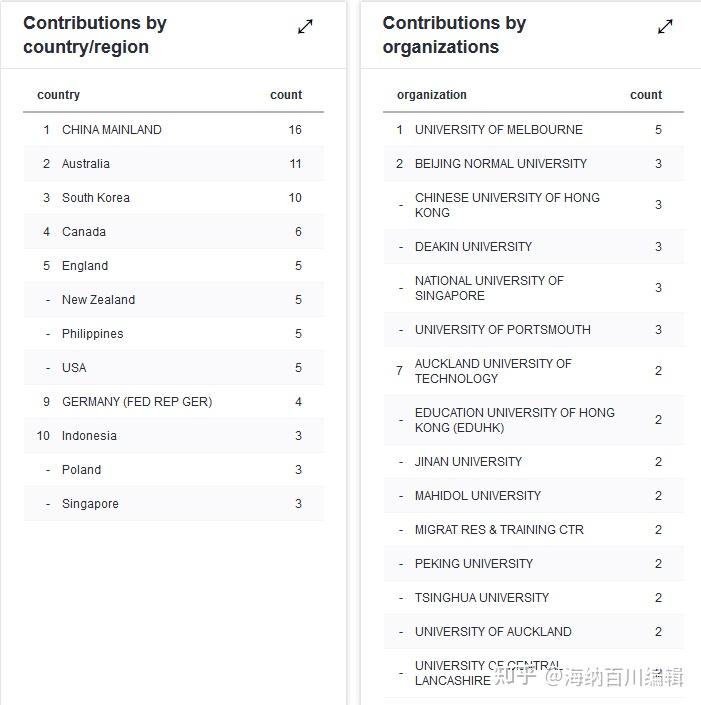Select Indonesia in the country table
This screenshot has height=705, width=701.
(89, 436)
